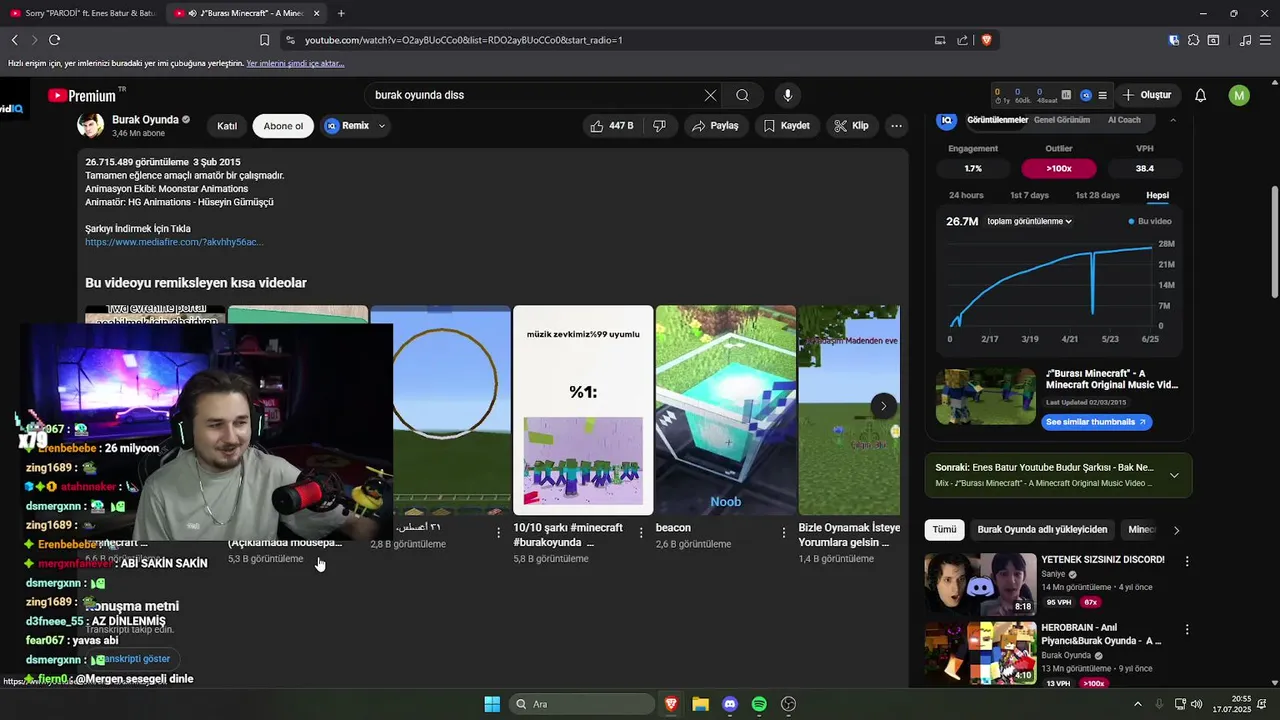1280x720 pixels.
Task: Expand the Remix button dropdown arrow
Action: tap(382, 126)
